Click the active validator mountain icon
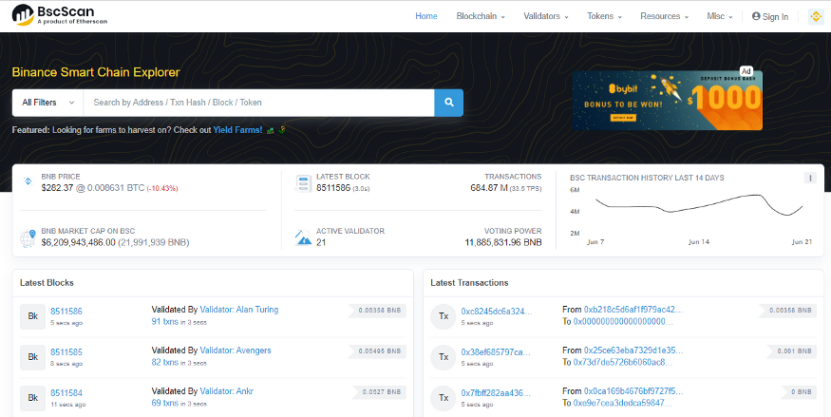Screen dimensions: 831x417 [x=303, y=238]
